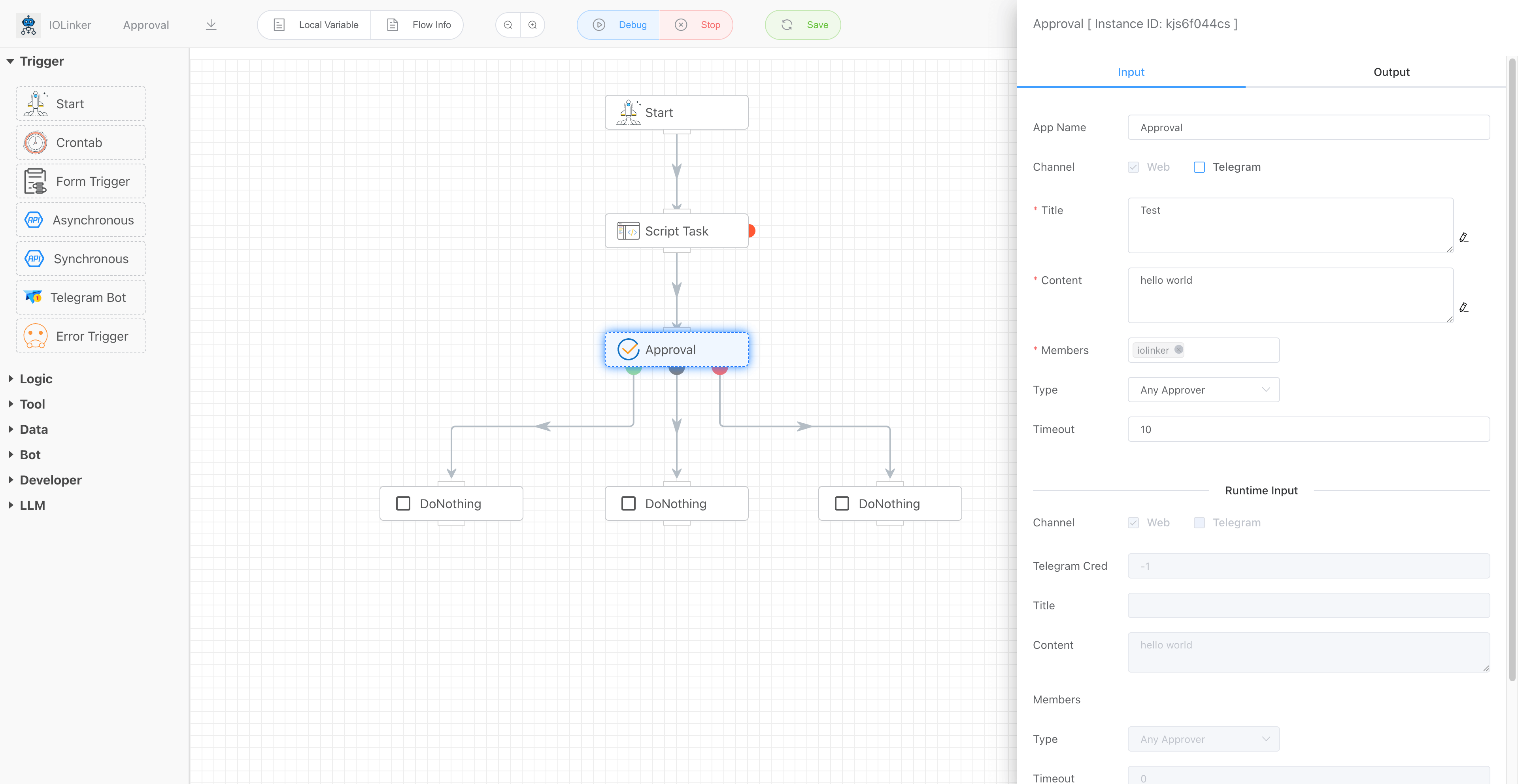
Task: Select the Error Trigger face icon
Action: coord(35,336)
